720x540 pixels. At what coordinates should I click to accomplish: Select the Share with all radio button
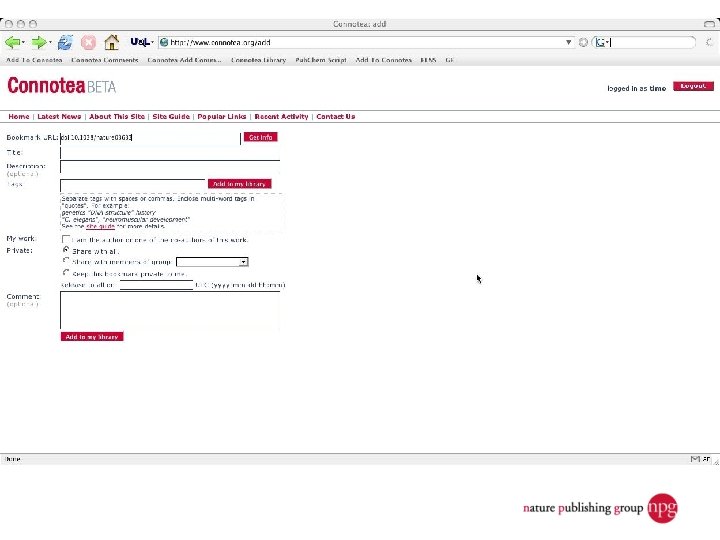pyautogui.click(x=66, y=250)
